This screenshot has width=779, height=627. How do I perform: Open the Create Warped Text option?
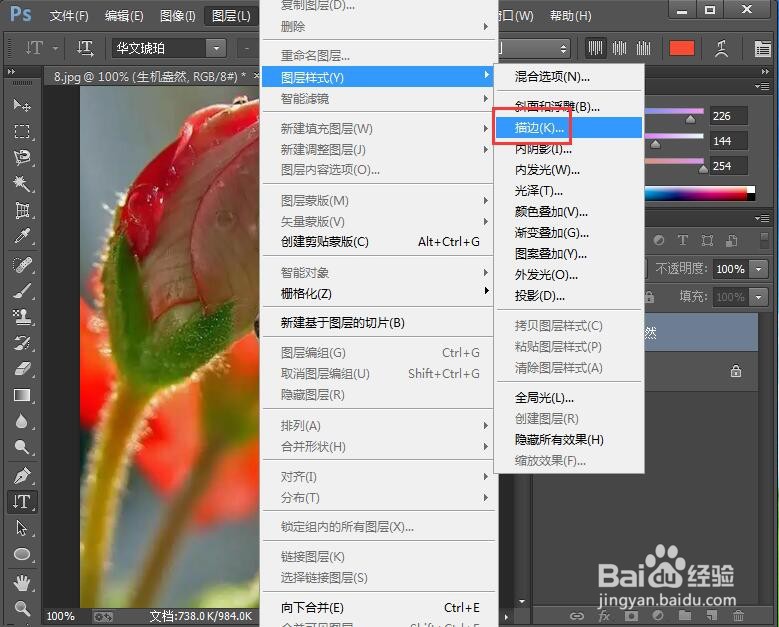pyautogui.click(x=721, y=48)
